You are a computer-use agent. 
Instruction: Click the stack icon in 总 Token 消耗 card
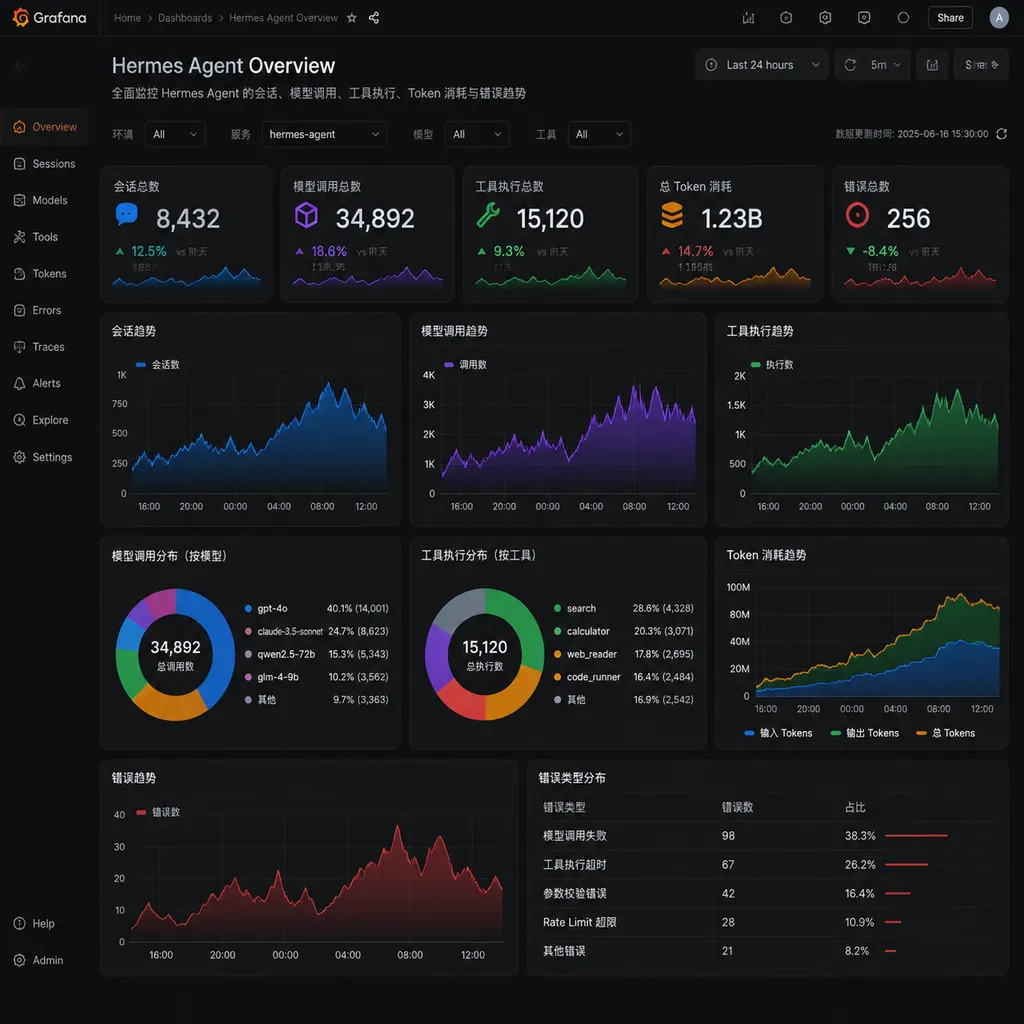[x=672, y=215]
